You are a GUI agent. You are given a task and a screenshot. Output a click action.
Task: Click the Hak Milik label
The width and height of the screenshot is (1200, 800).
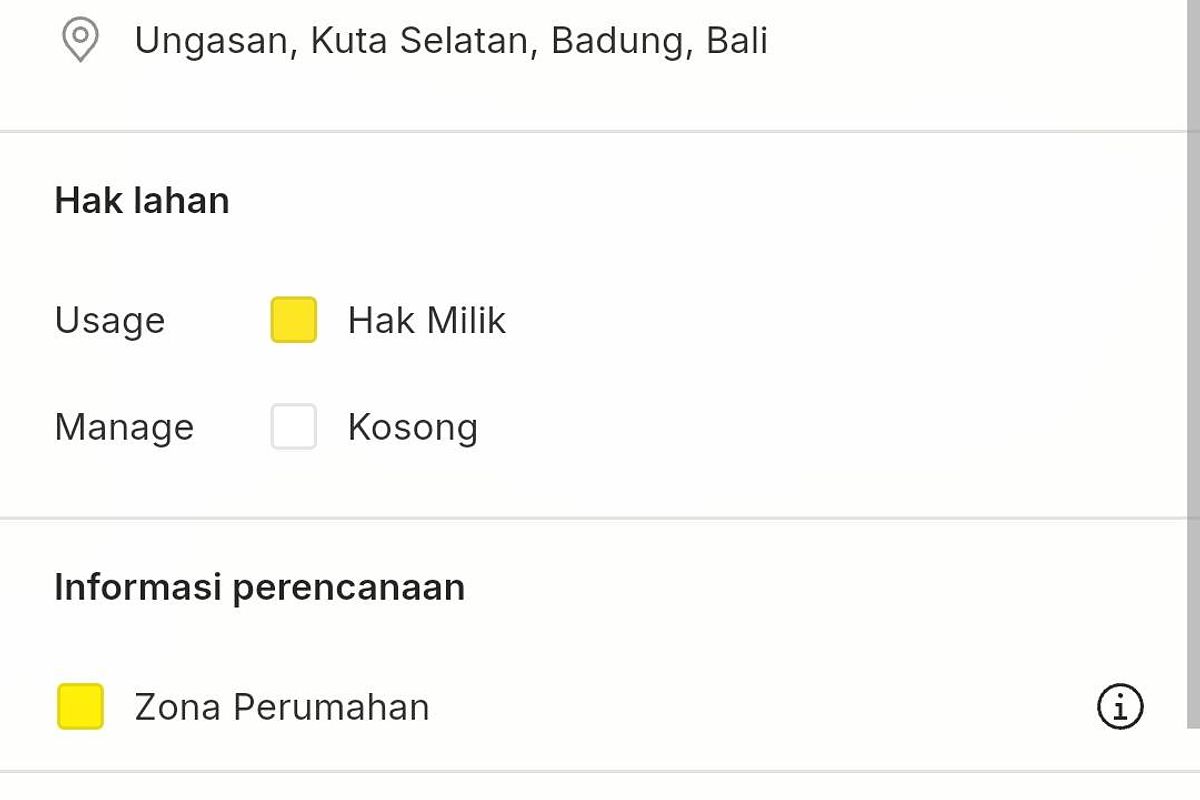pyautogui.click(x=427, y=321)
